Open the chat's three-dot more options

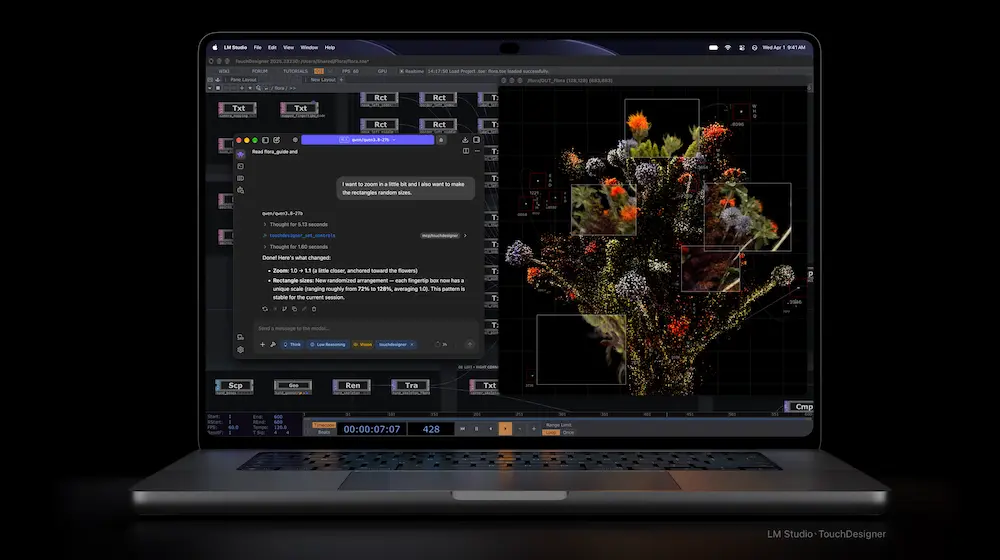point(477,151)
